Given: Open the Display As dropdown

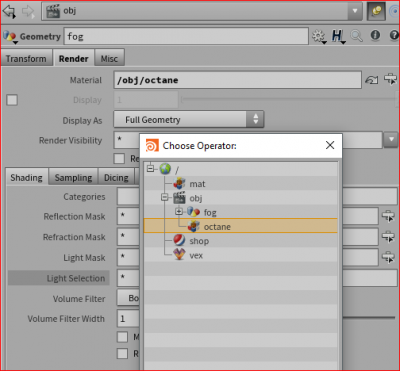Looking at the screenshot, I should tap(189, 120).
